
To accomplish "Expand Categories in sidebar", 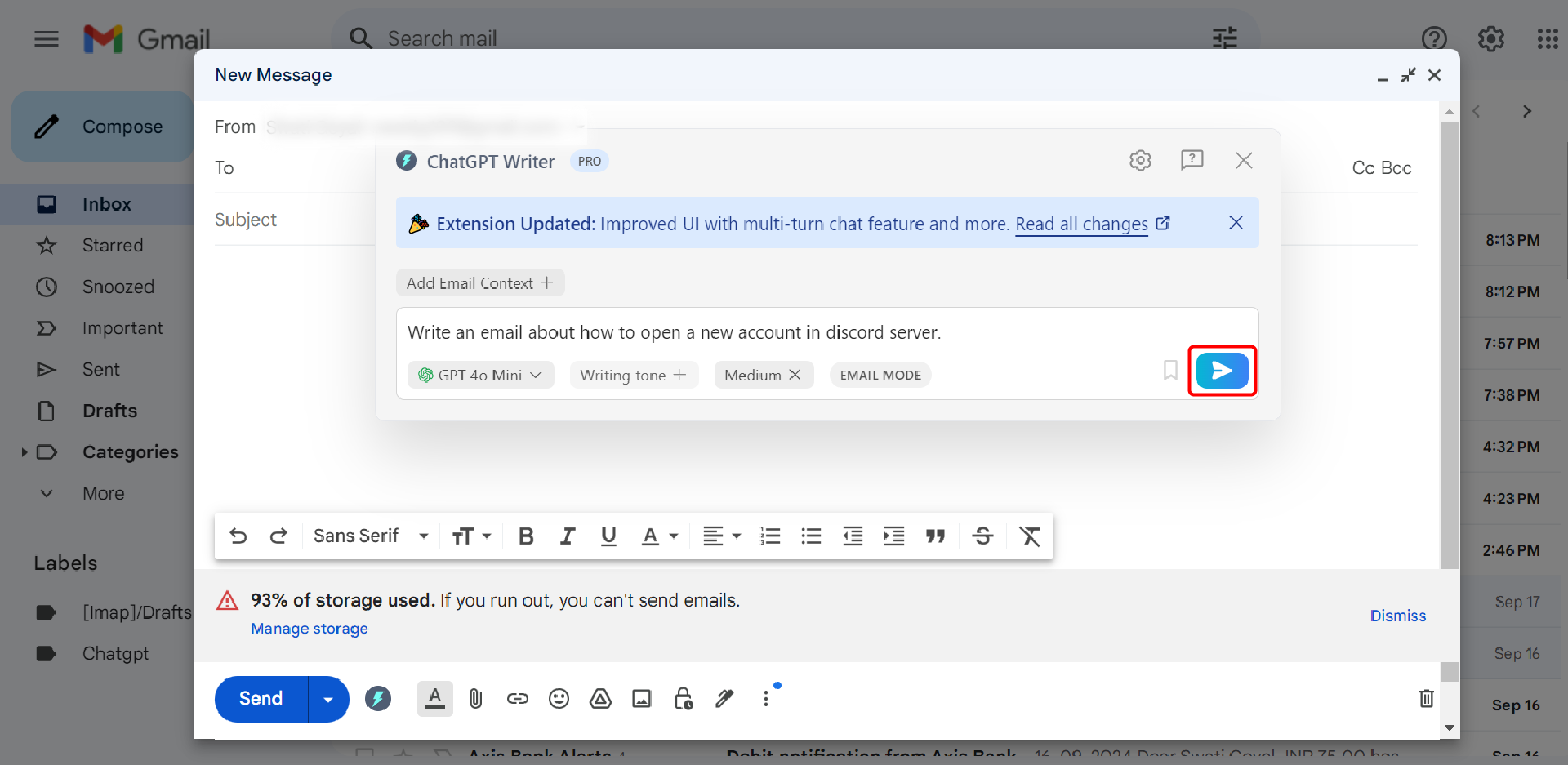I will click(x=24, y=451).
